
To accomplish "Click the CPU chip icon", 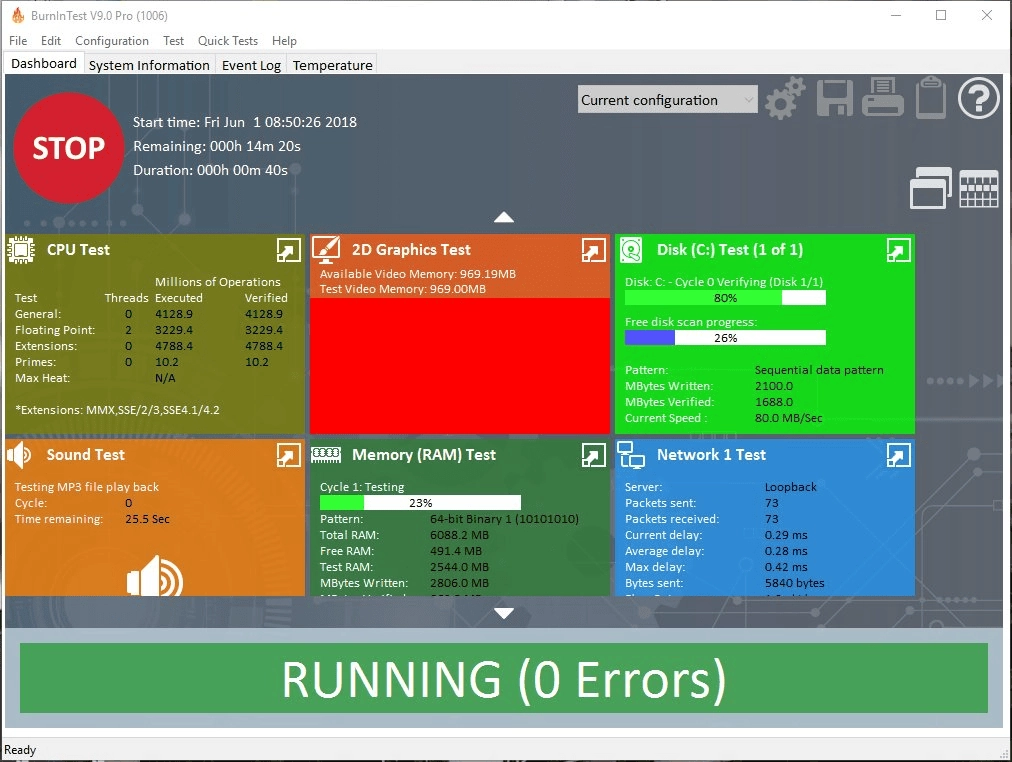I will [x=21, y=250].
